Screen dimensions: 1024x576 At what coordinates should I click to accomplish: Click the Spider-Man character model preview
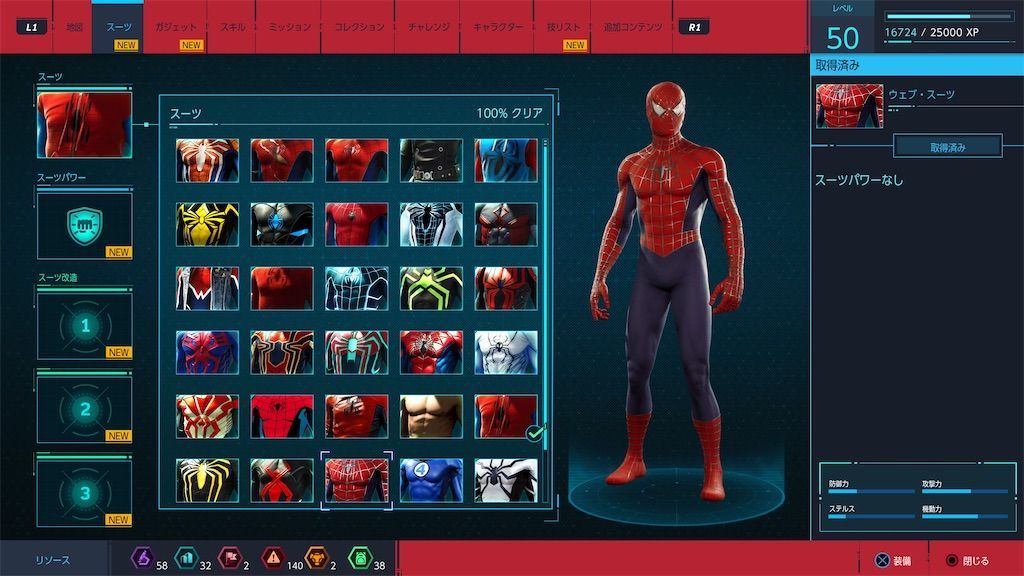pos(669,291)
